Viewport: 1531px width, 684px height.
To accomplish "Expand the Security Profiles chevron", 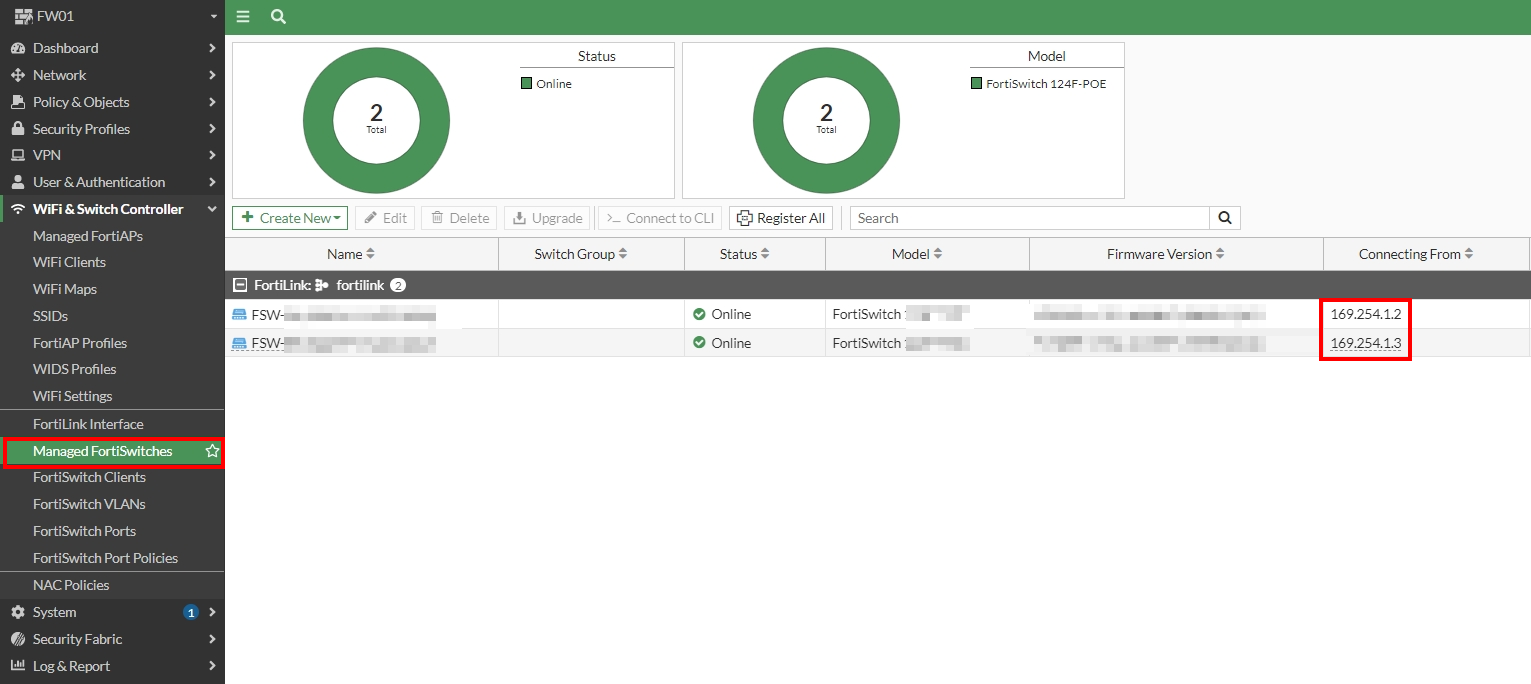I will [212, 129].
